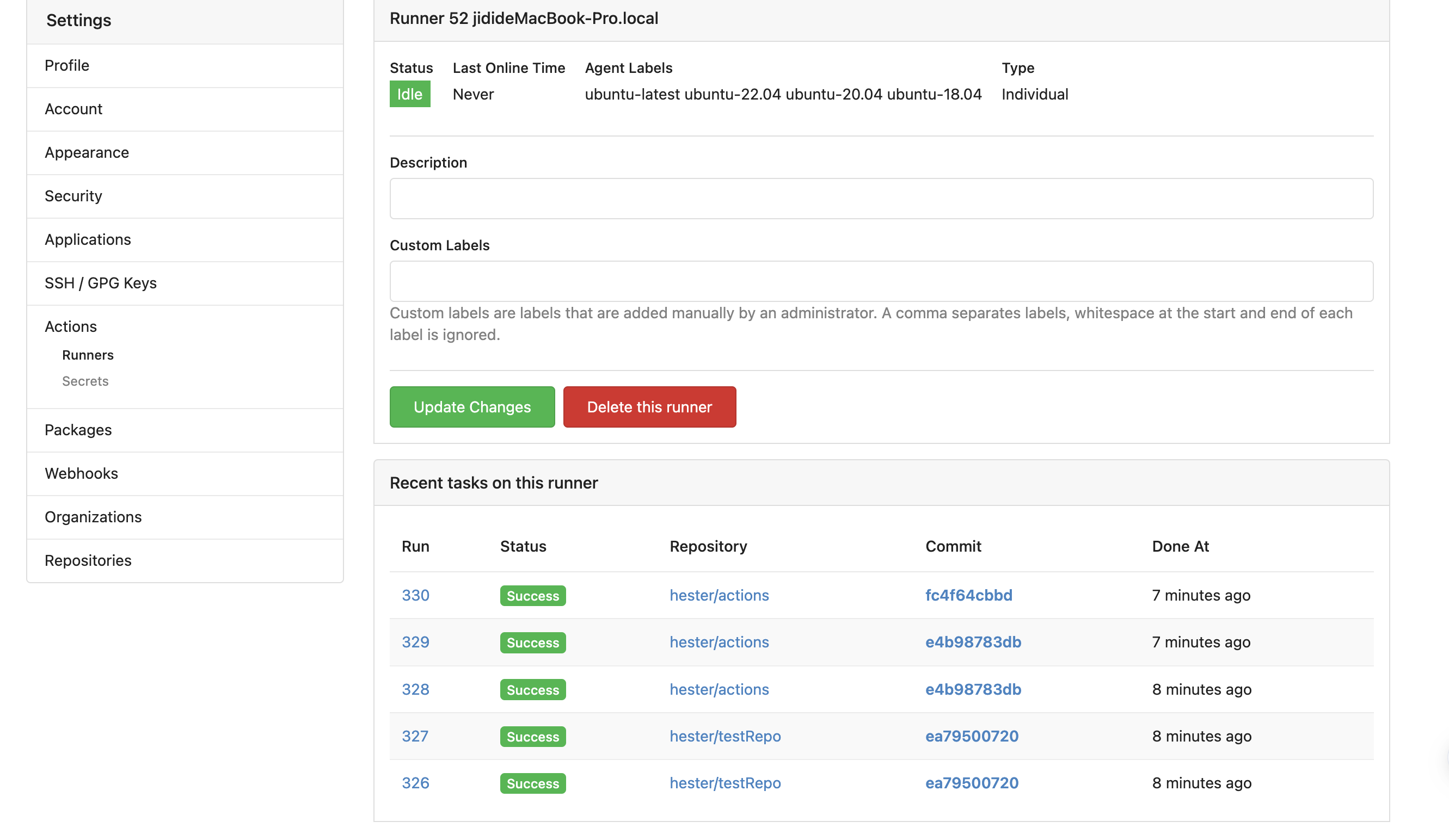Screen dimensions: 1449x840
Task: Click the Success badge for run 329
Action: pyautogui.click(x=533, y=643)
